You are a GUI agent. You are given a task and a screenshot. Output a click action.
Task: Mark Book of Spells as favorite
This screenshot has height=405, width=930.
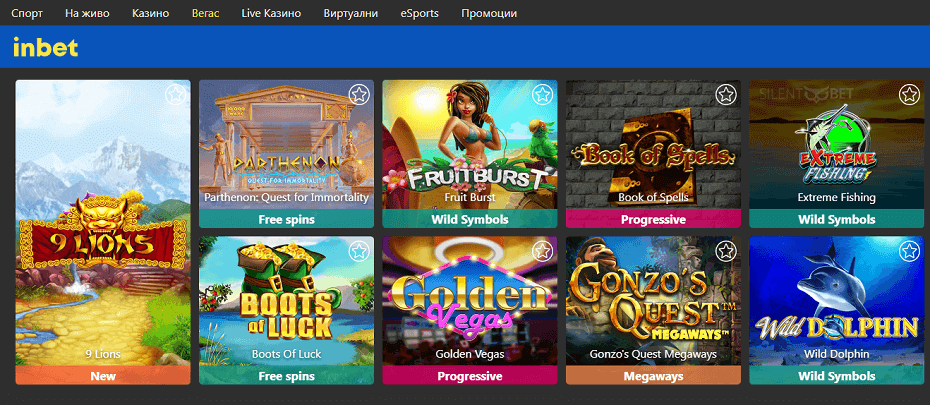(x=725, y=95)
